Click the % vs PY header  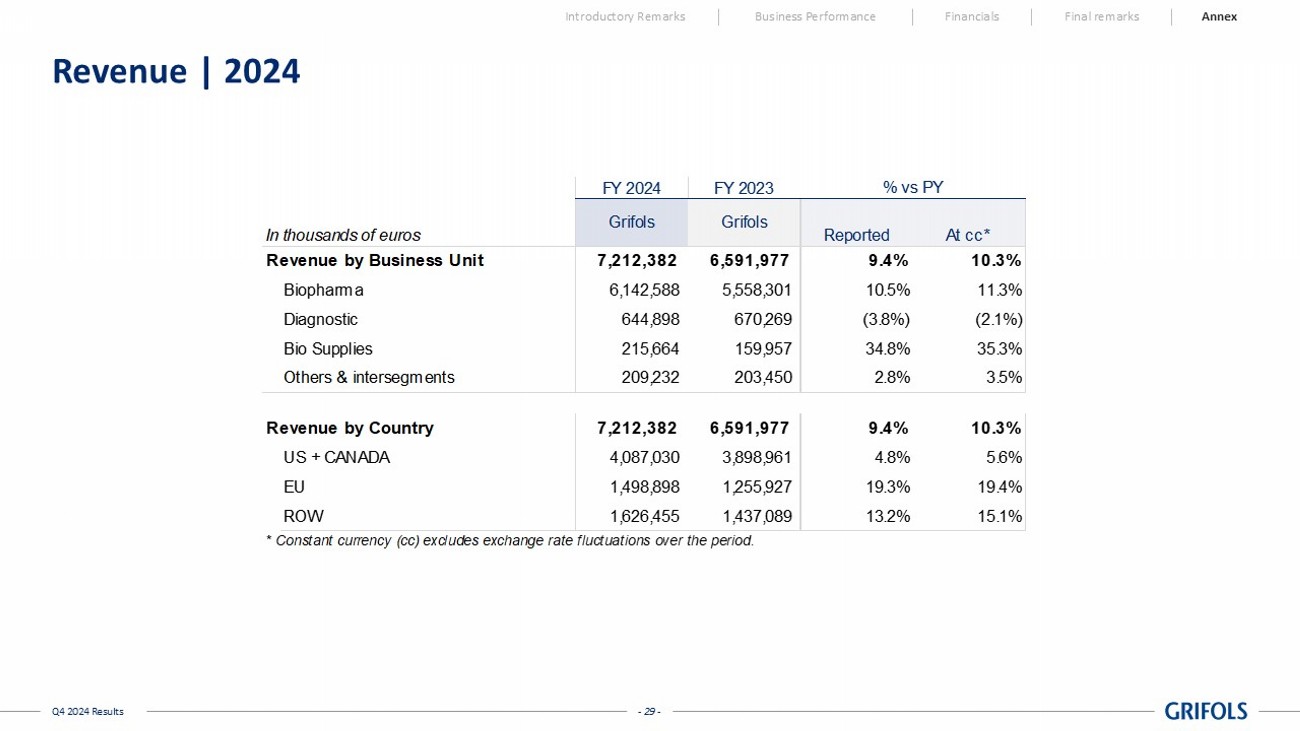[x=912, y=187]
